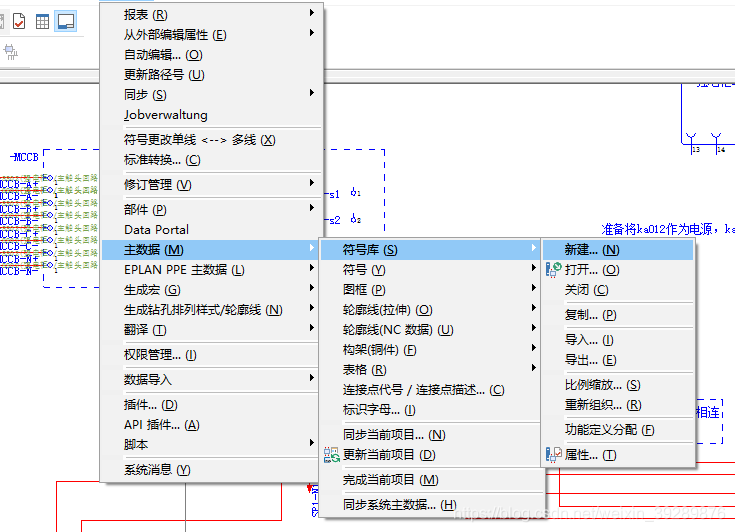Open 轮廓线(NC 数据) (U) submenu
Viewport: 735px width, 532px height.
[x=430, y=330]
